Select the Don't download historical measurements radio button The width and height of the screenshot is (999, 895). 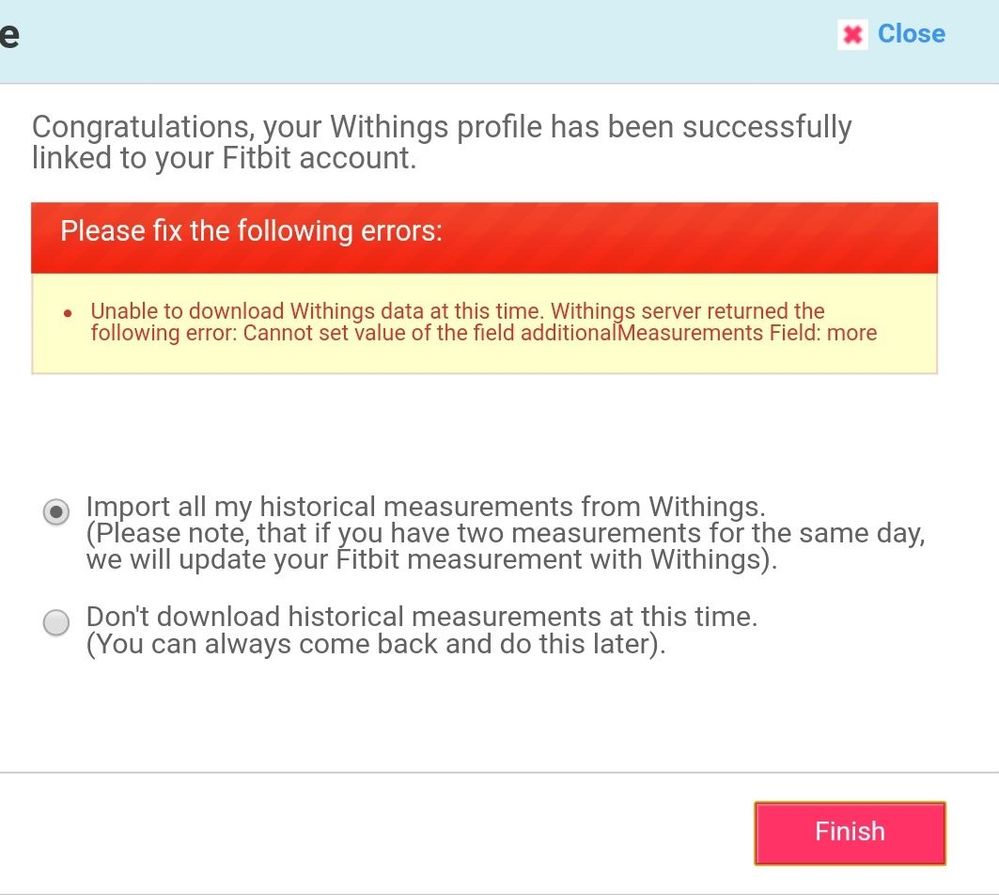coord(56,622)
